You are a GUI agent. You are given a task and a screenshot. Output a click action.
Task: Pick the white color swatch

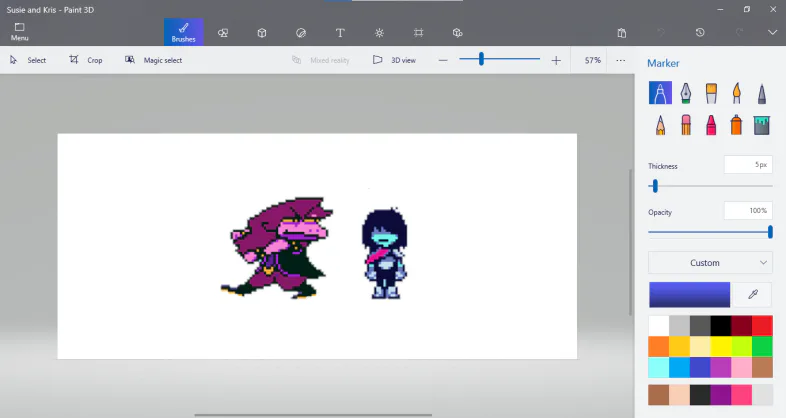(x=659, y=326)
